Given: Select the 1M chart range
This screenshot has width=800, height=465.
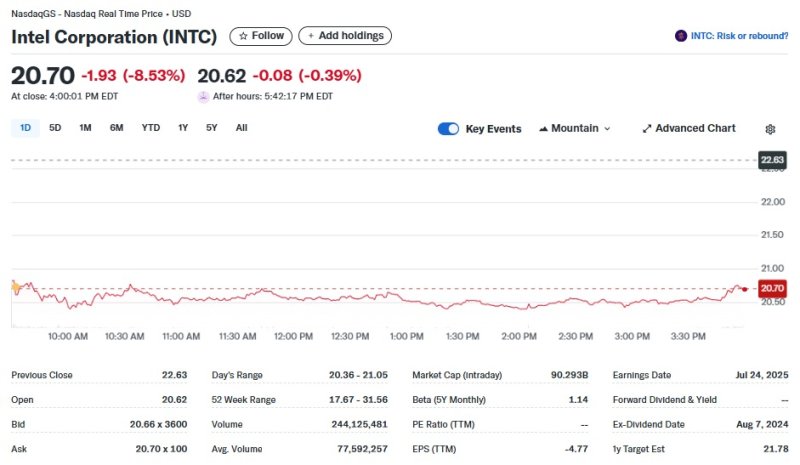Looking at the screenshot, I should [x=85, y=128].
